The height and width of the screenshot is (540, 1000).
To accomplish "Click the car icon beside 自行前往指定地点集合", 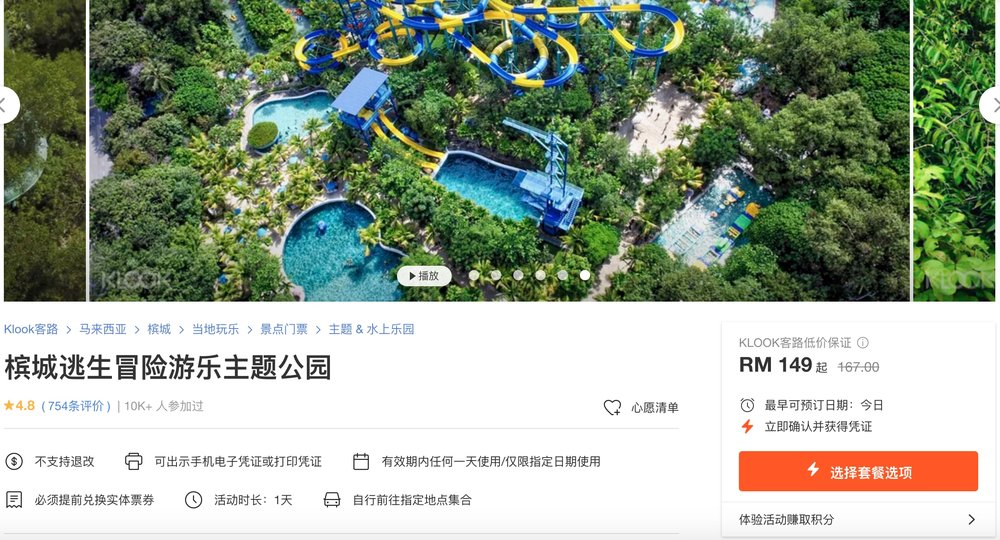I will click(x=332, y=499).
